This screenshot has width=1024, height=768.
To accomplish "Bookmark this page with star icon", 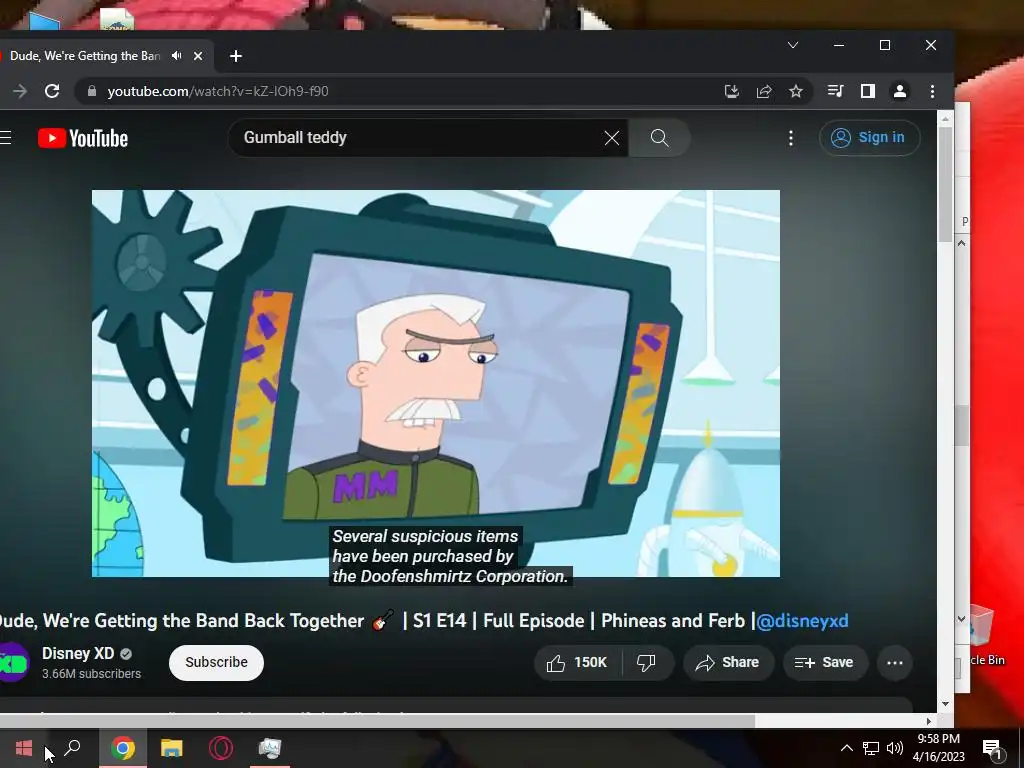I will 795,91.
